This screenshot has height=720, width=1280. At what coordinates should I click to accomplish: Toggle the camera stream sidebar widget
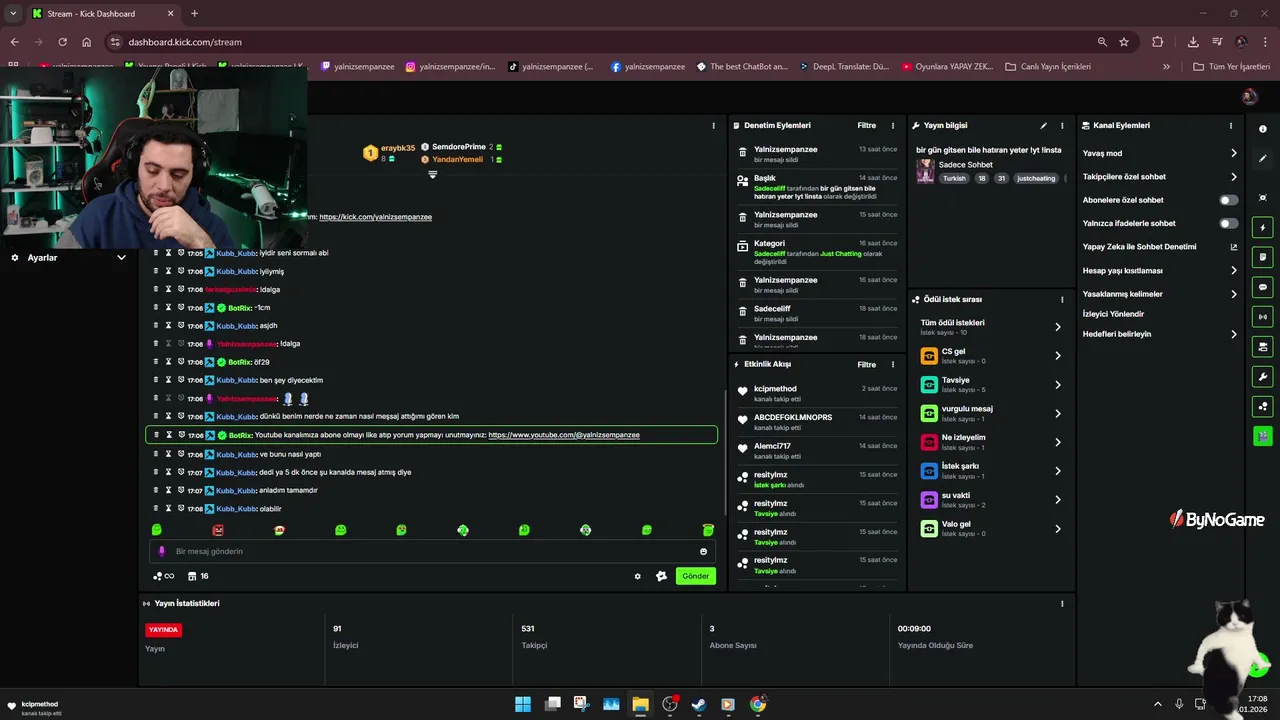(1262, 347)
